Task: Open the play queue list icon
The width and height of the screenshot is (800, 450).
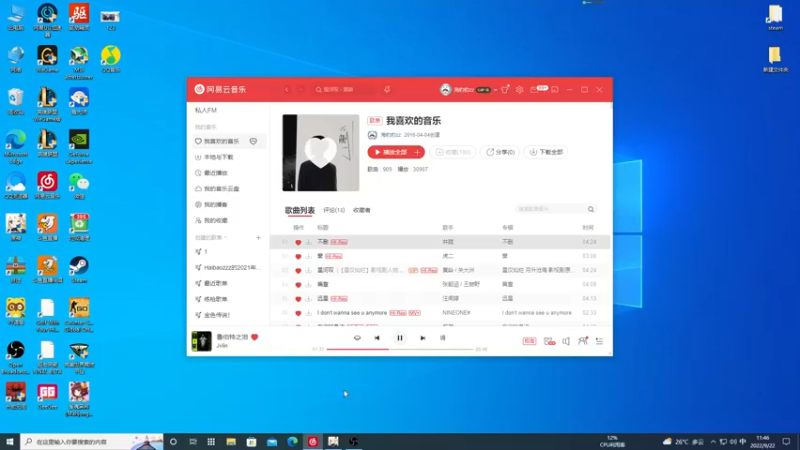Action: (599, 341)
